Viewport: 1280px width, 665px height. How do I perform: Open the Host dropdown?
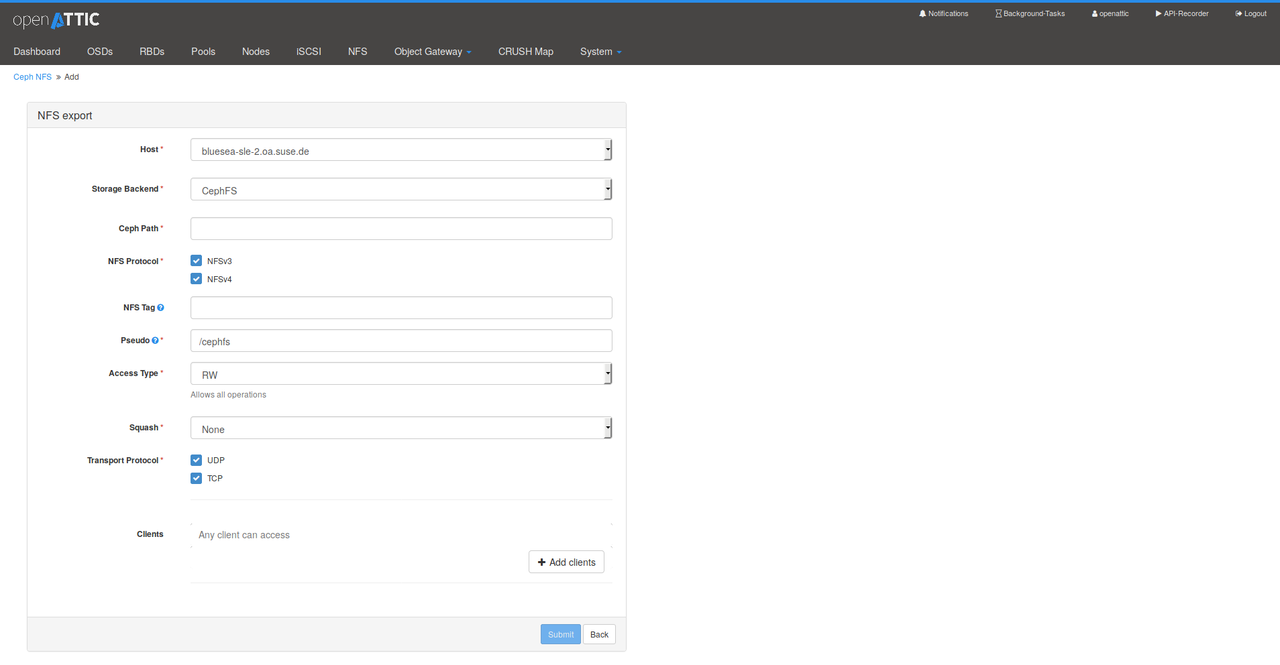point(400,150)
